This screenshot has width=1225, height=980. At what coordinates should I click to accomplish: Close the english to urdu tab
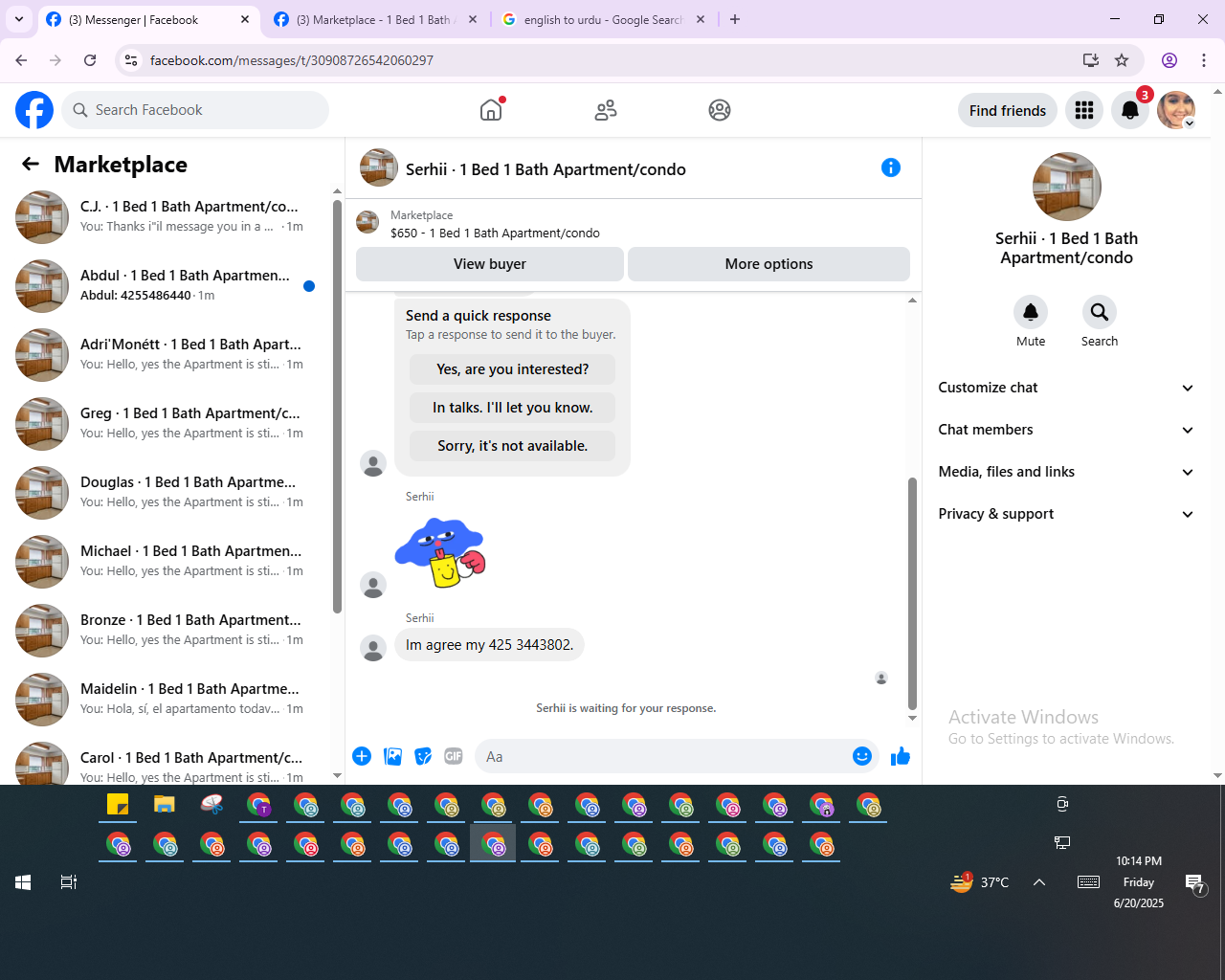point(701,19)
